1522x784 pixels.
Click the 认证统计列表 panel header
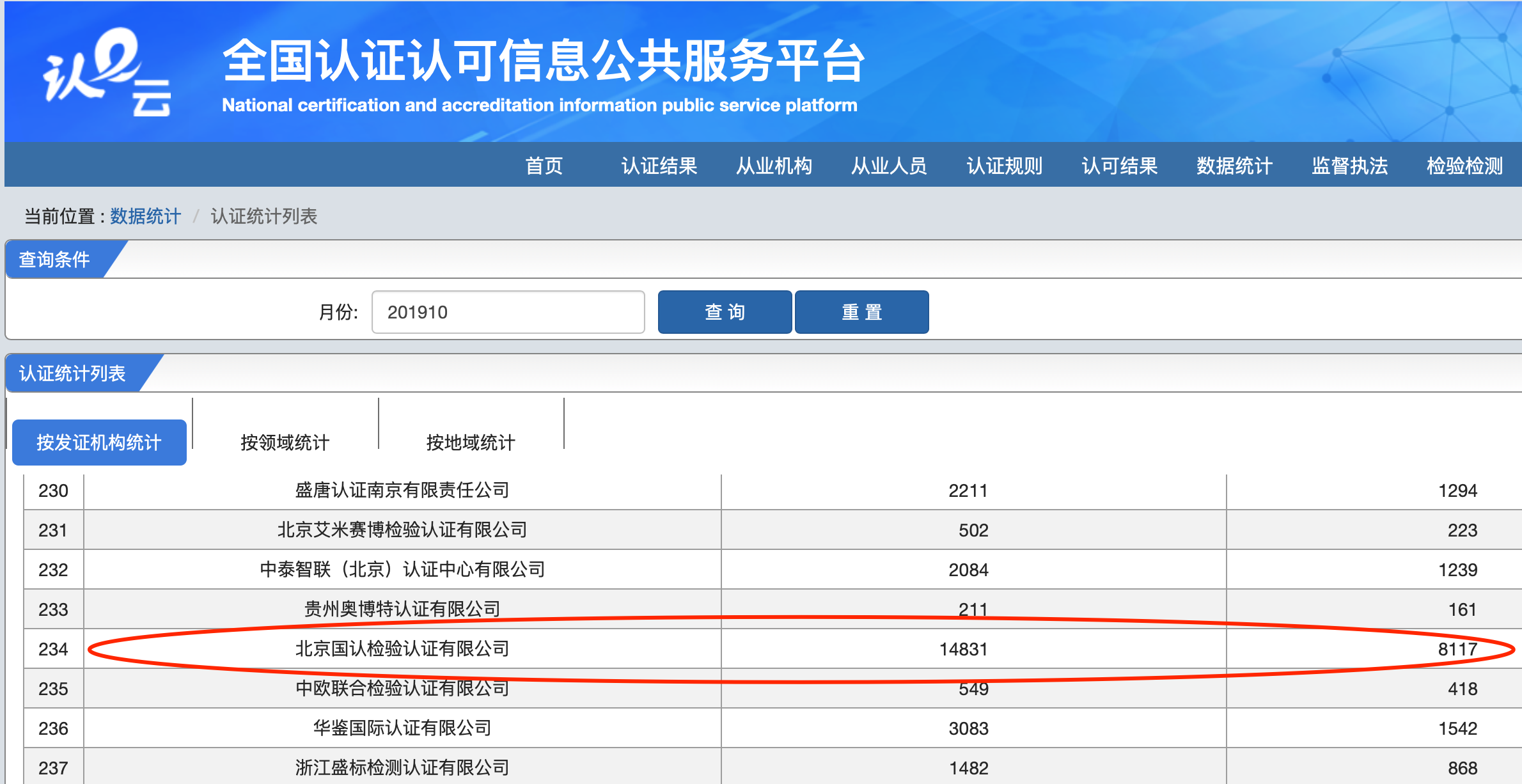[73, 373]
